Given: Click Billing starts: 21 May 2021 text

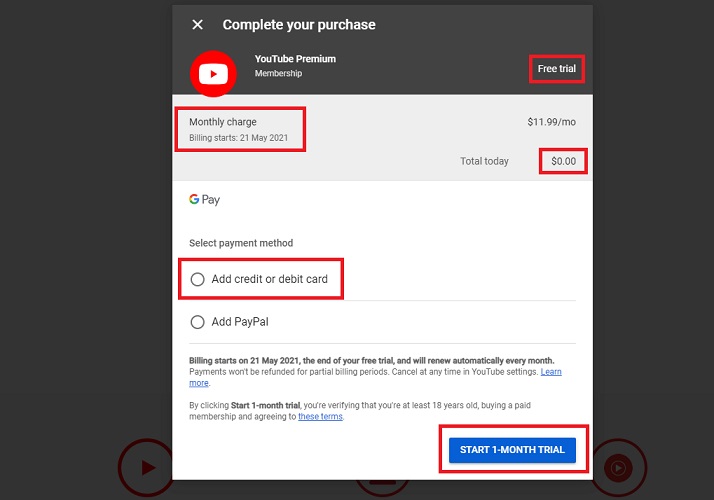Looking at the screenshot, I should (x=239, y=138).
